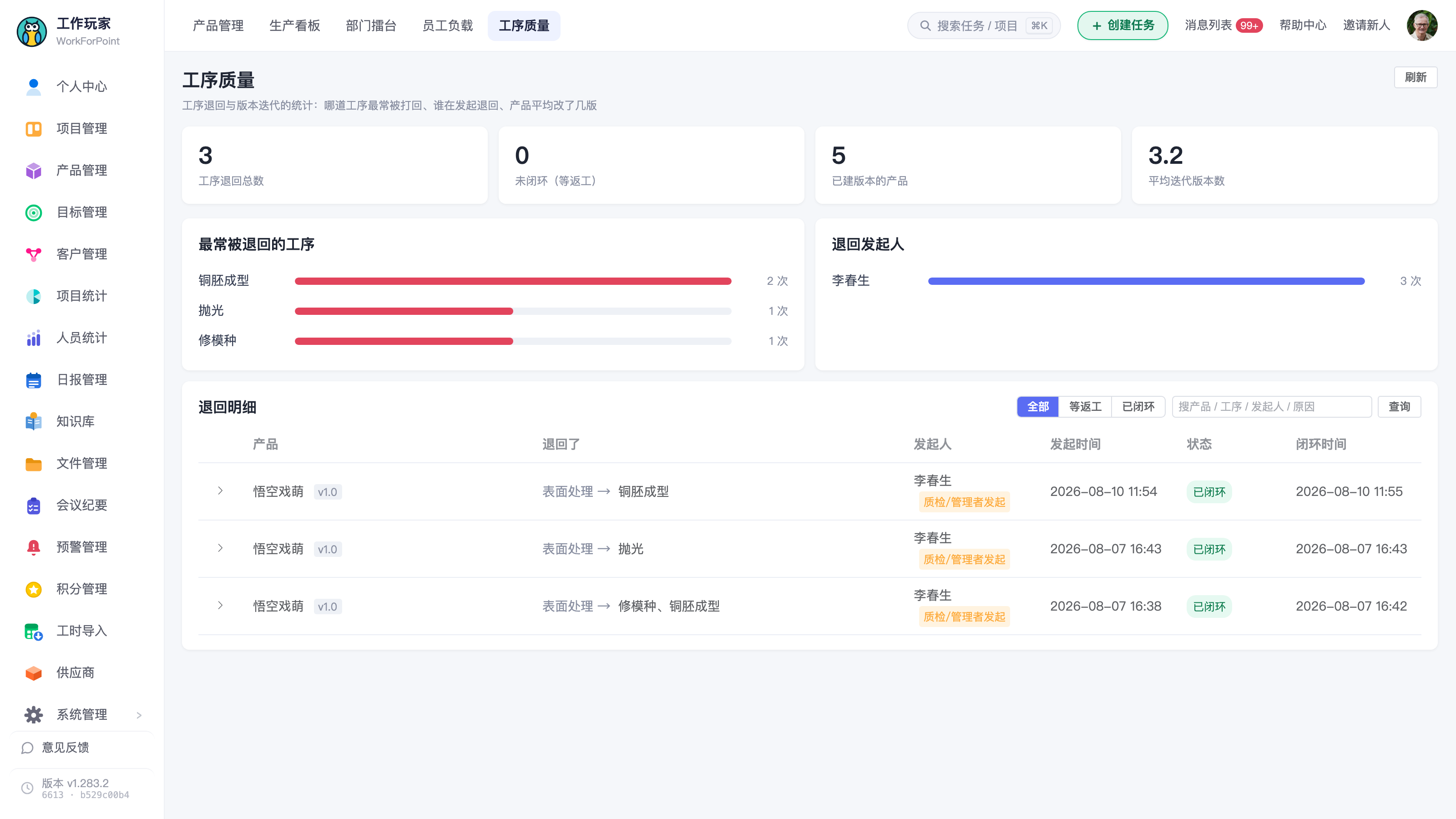
Task: Expand the 修模种、铜胚成型 return row
Action: 220,605
